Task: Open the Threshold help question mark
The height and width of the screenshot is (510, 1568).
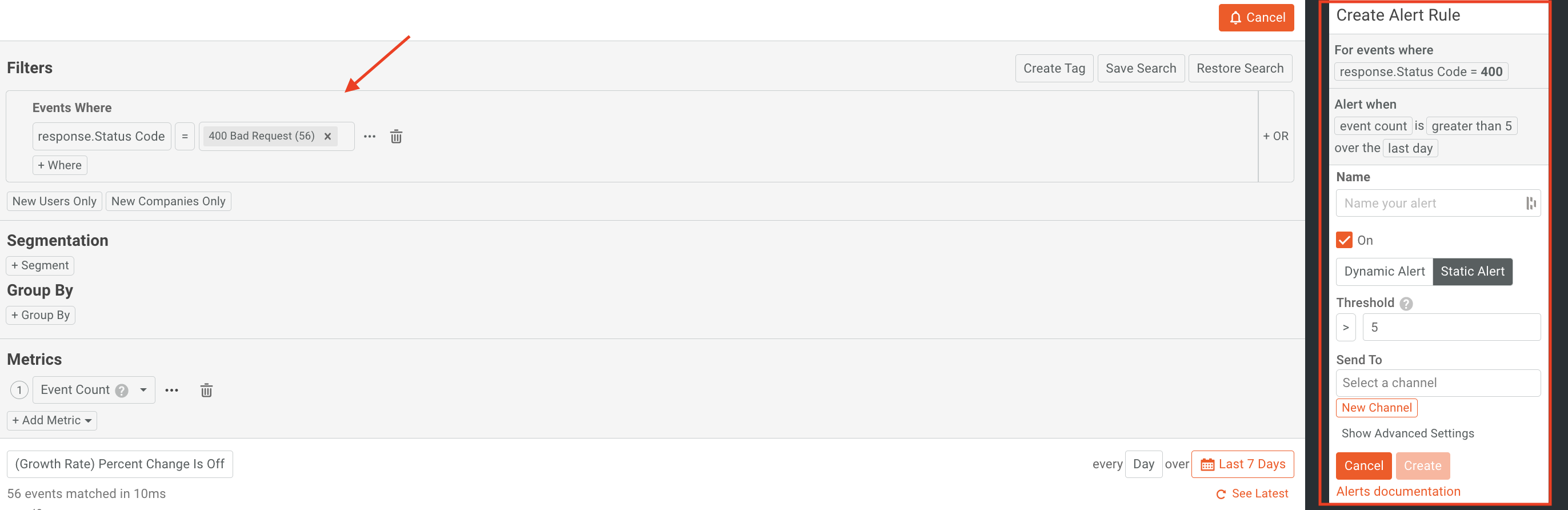Action: (x=1406, y=303)
